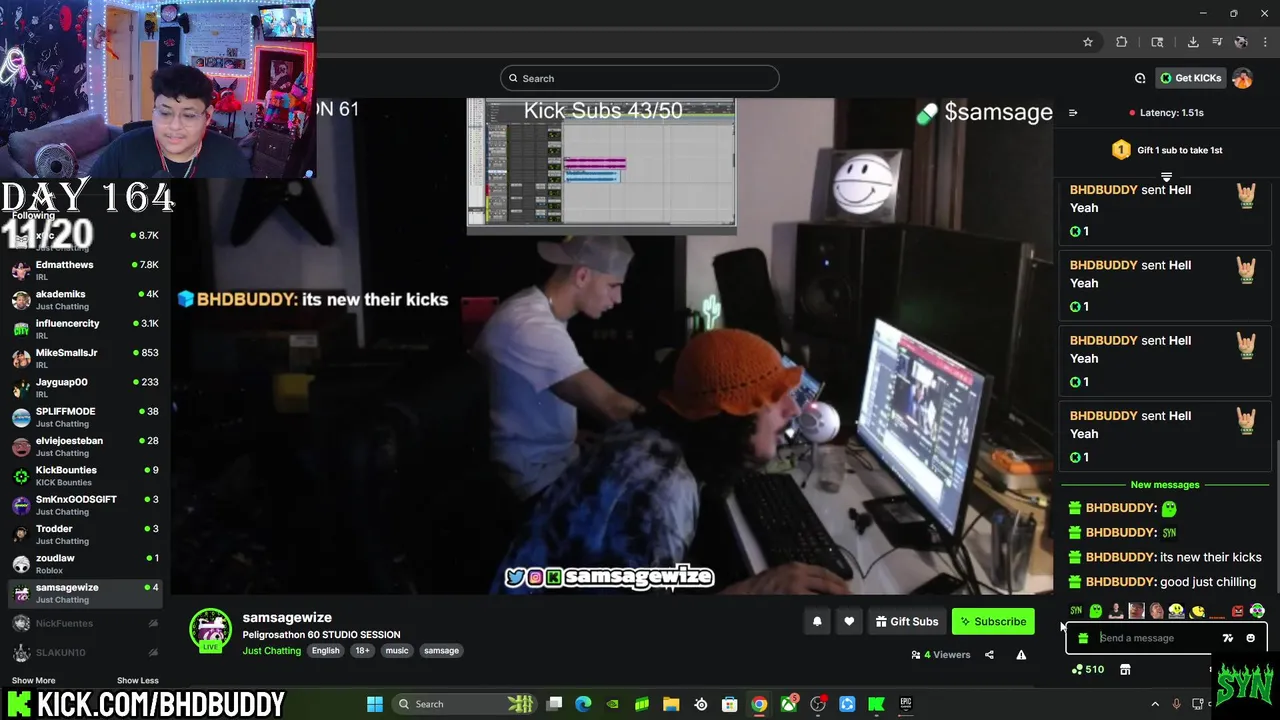This screenshot has height=720, width=1280.
Task: Collapse the list with Show Less
Action: click(x=137, y=681)
